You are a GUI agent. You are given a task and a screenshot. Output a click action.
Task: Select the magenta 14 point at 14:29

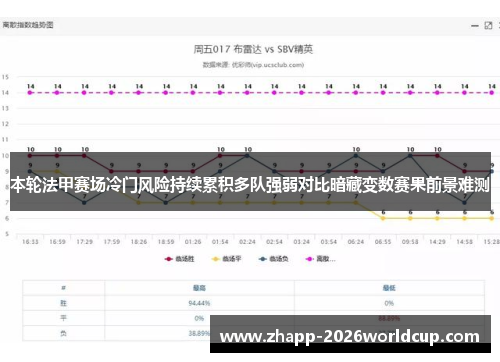pos(437,93)
